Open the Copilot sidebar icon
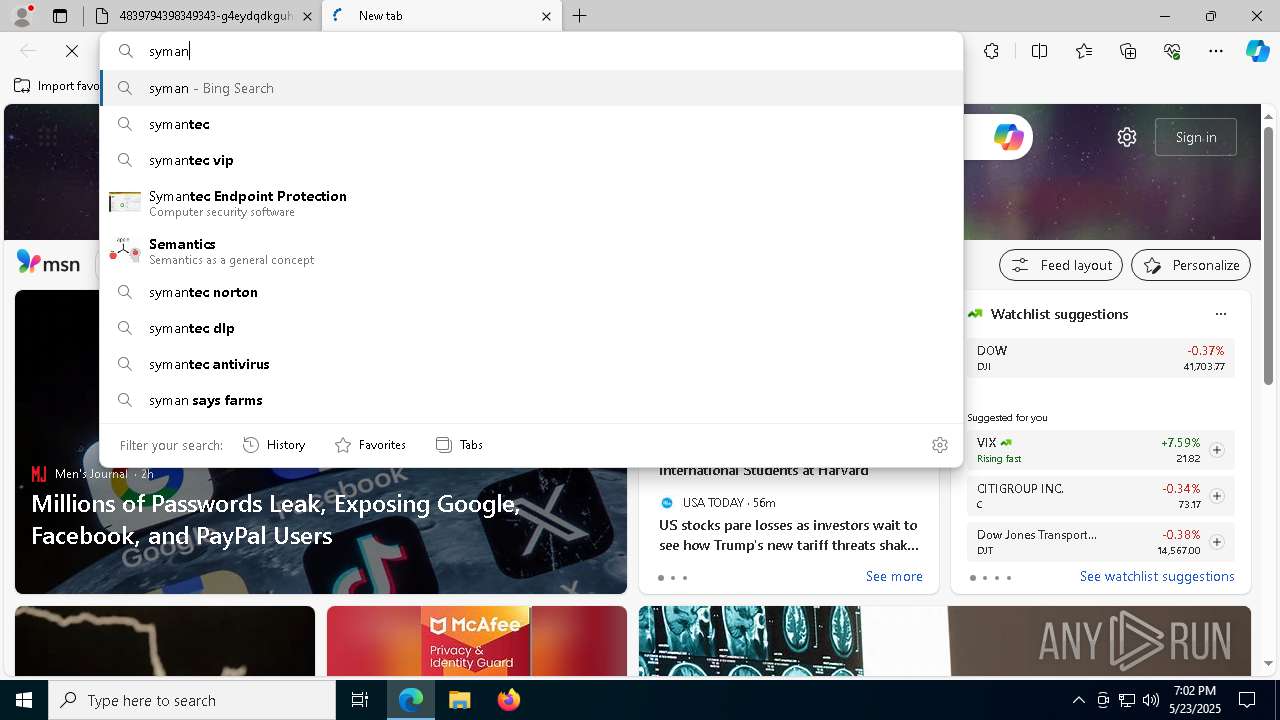This screenshot has width=1280, height=720. pos(1257,51)
